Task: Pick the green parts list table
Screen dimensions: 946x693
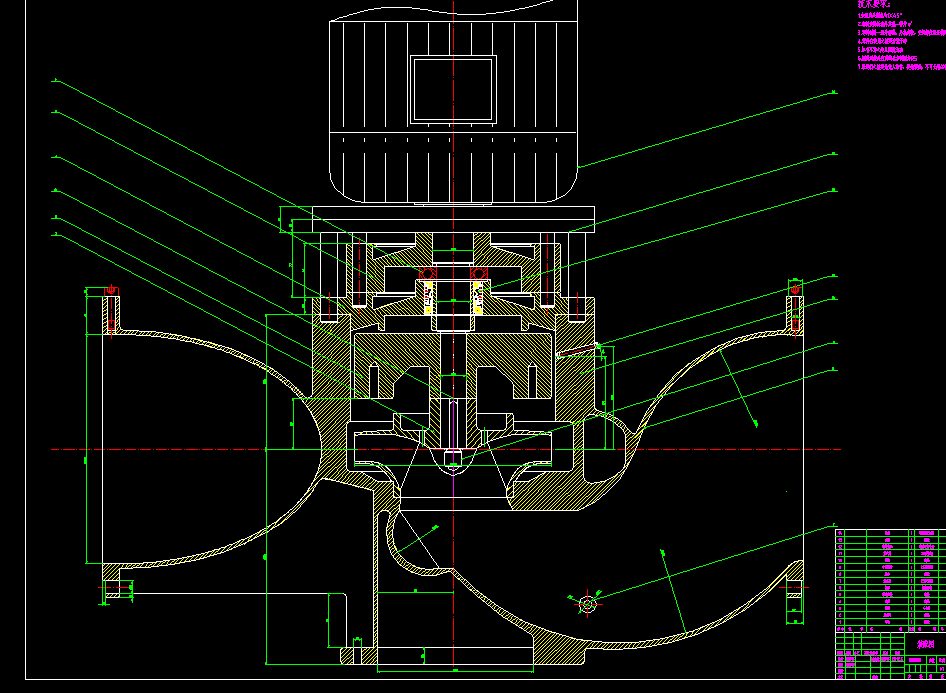Action: 890,581
